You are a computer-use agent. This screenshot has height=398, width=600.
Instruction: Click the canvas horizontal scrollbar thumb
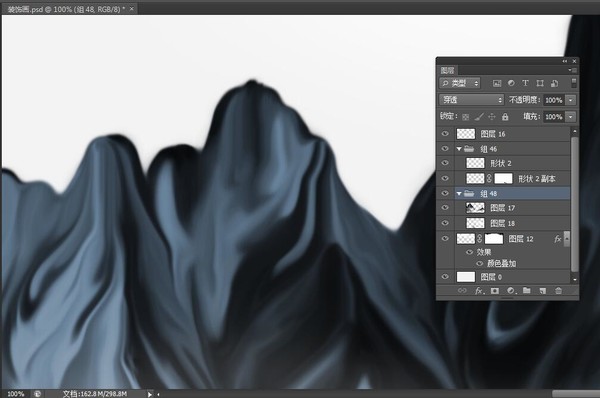pos(576,394)
